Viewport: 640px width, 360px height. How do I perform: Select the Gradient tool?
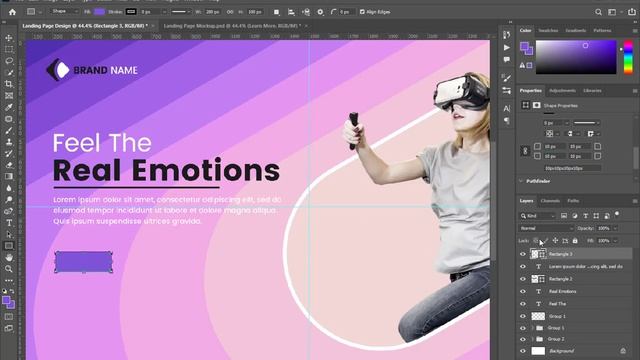pos(9,176)
